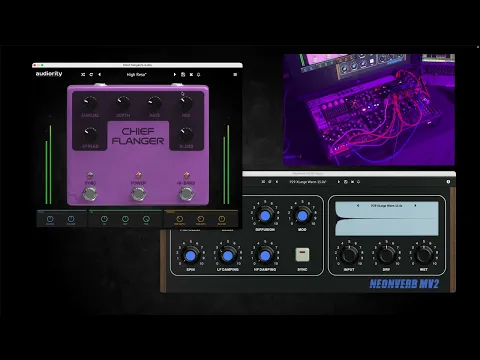Go to previous preset in Chief Flanger

[99, 75]
